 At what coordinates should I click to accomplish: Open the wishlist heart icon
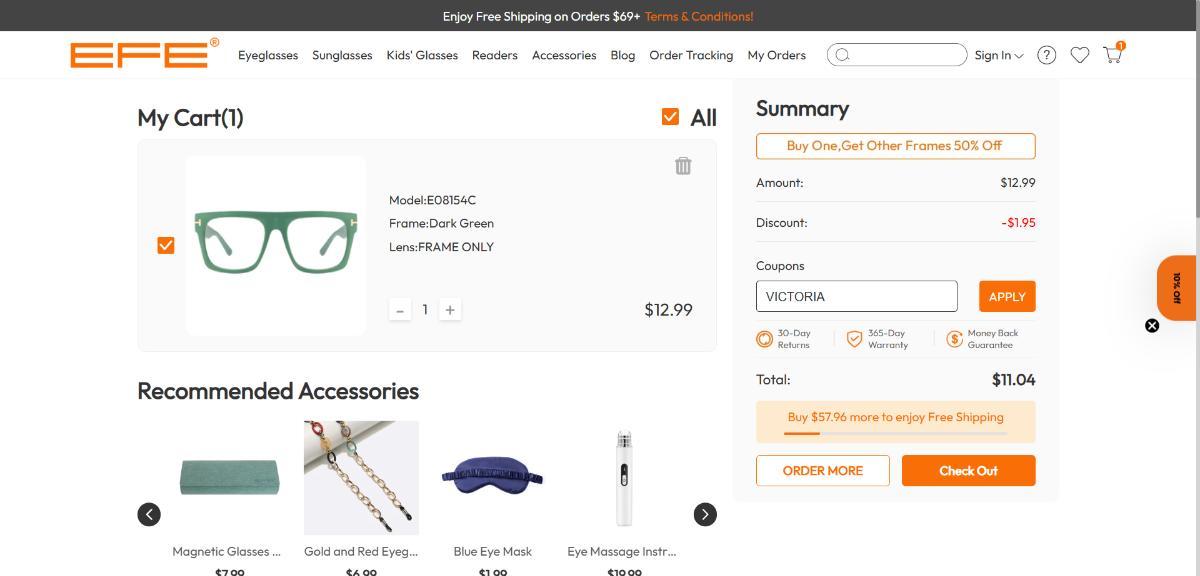coord(1079,55)
